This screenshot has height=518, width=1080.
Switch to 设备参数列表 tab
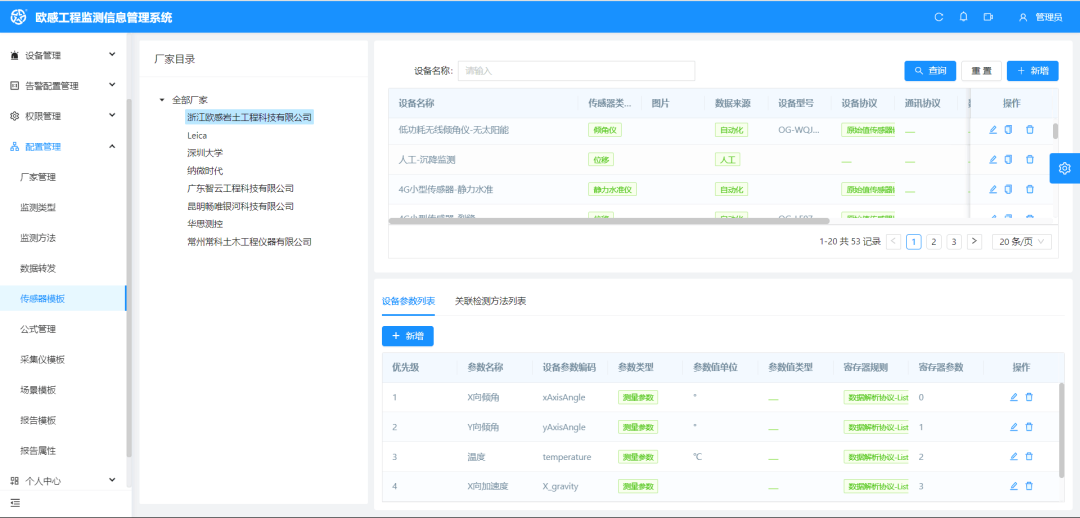point(408,301)
